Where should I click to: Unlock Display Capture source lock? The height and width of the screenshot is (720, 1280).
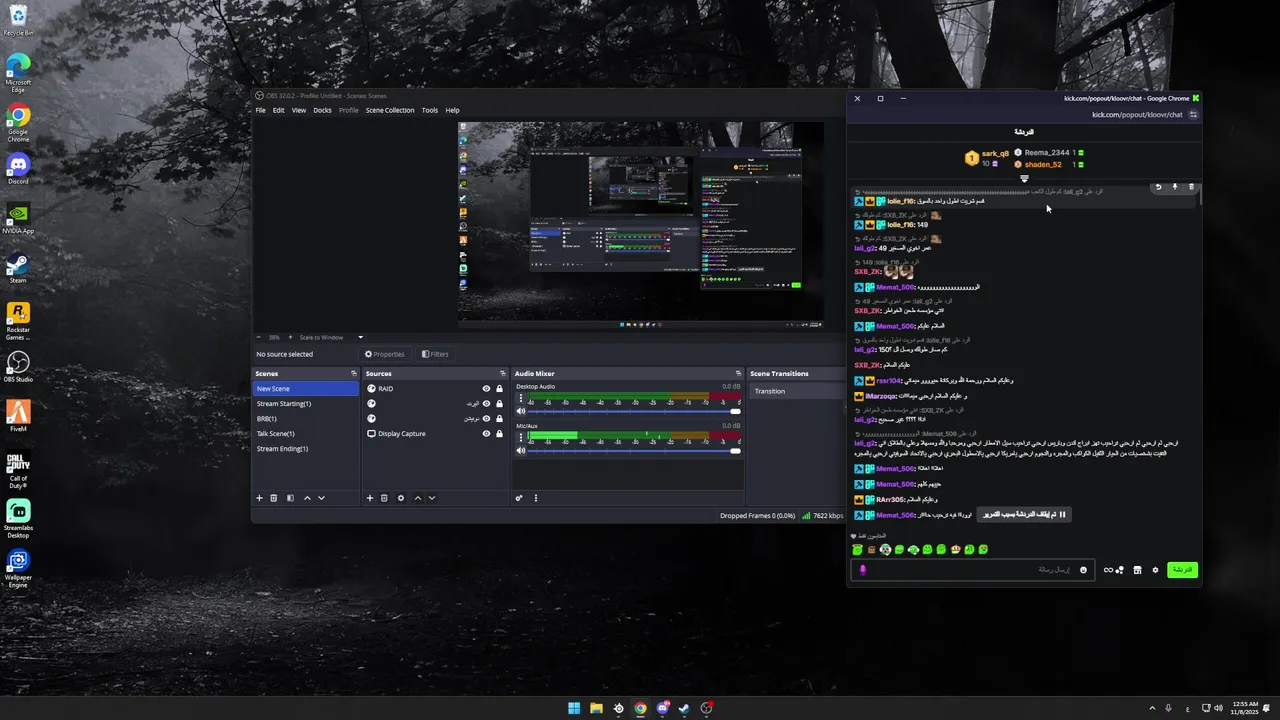coord(499,434)
